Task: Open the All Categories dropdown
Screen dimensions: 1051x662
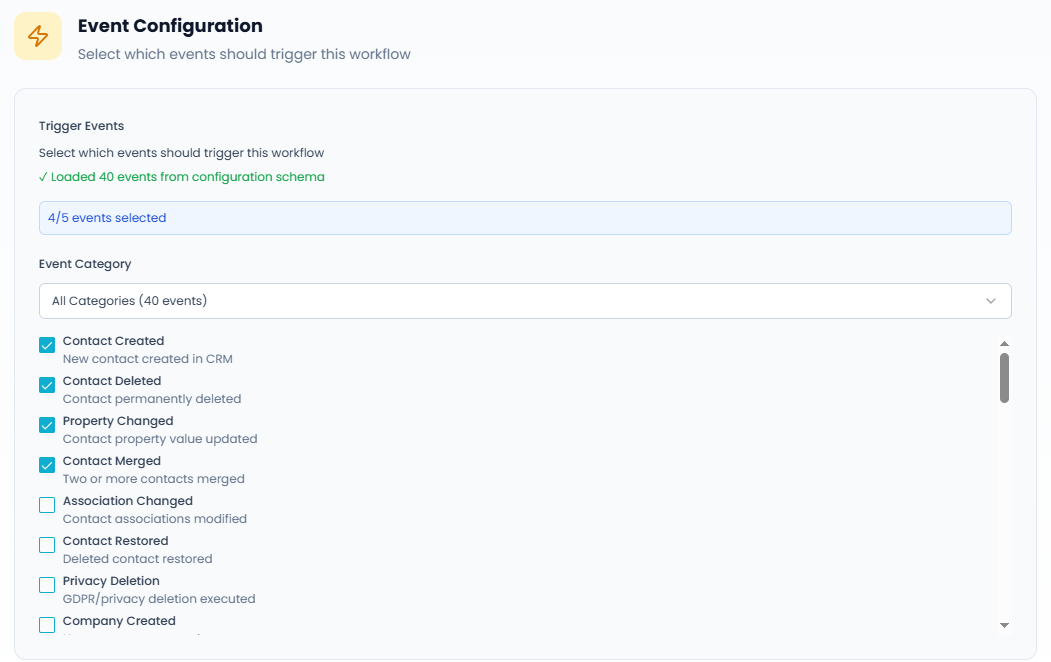Action: (x=524, y=301)
